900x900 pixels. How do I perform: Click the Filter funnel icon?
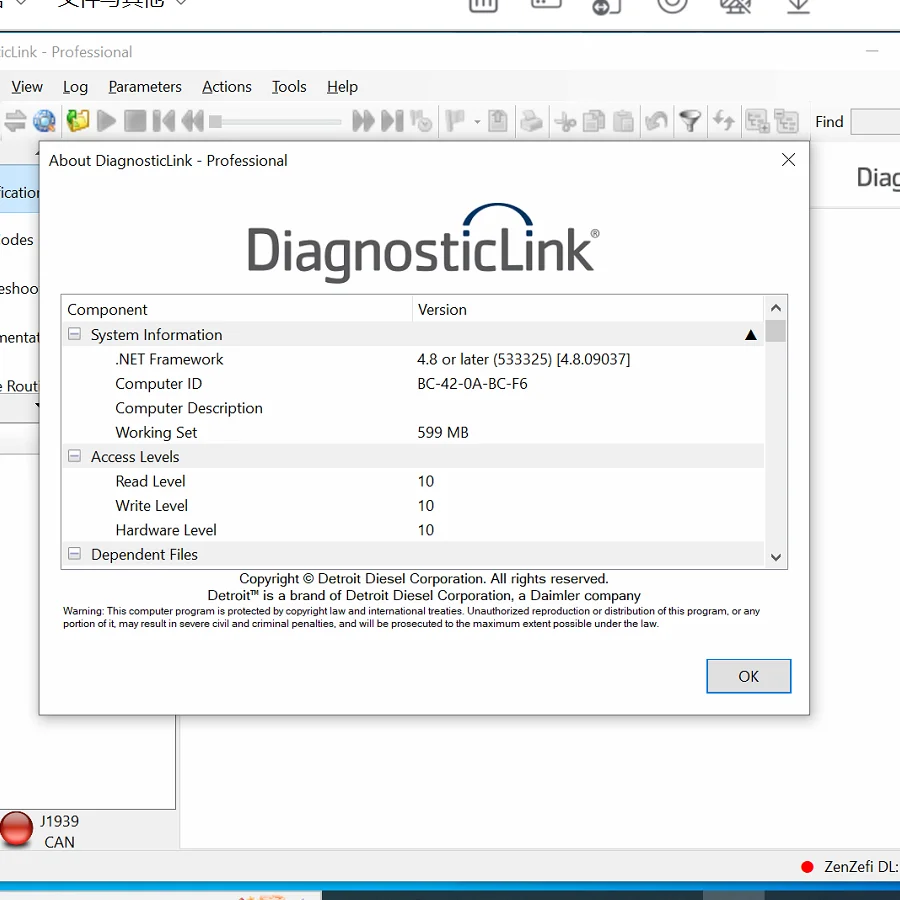pos(690,121)
